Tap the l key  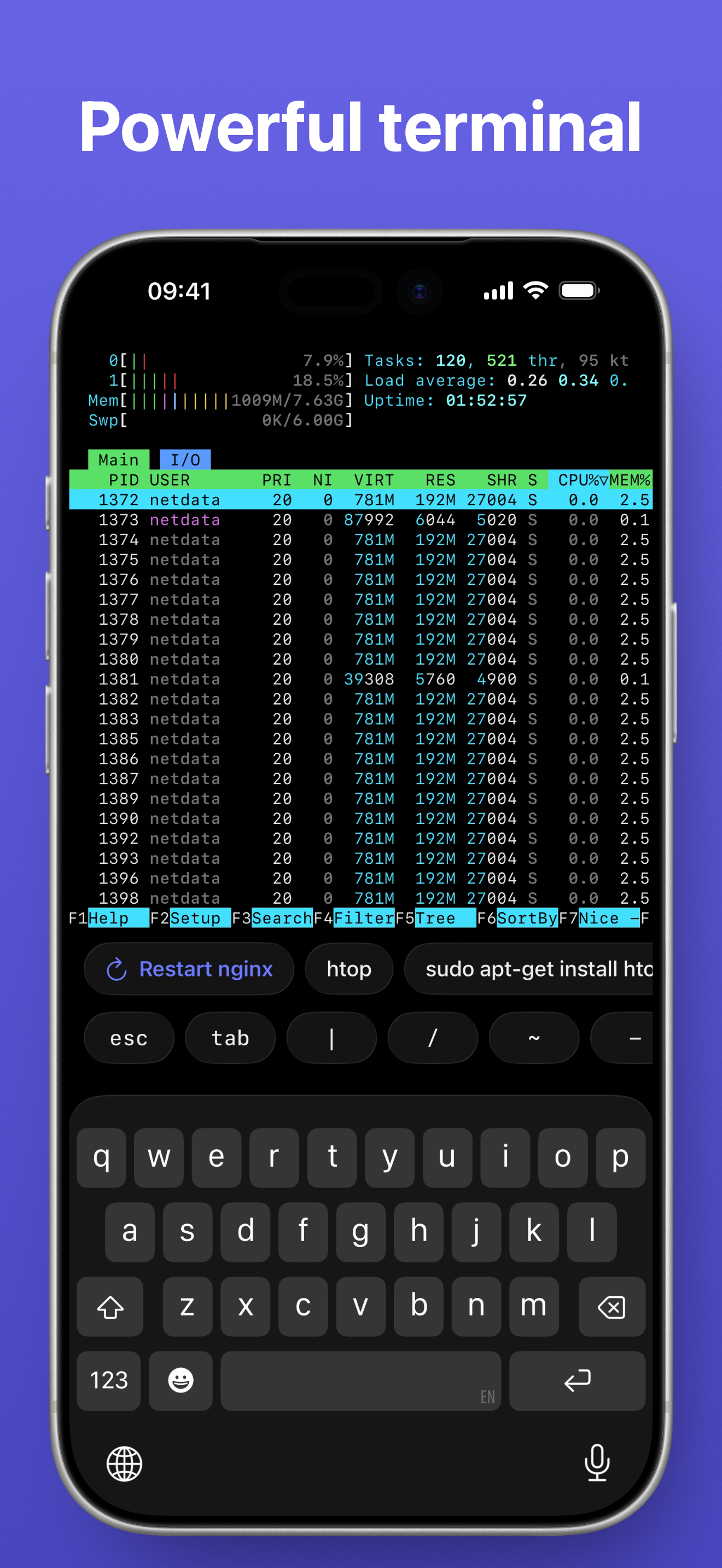(592, 1232)
